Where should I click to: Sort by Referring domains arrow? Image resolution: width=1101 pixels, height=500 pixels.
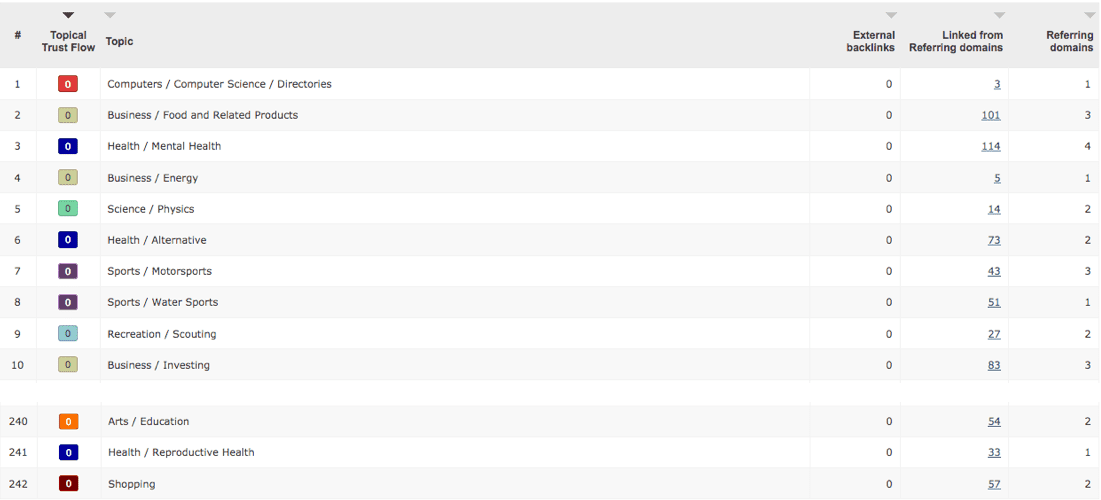click(1089, 15)
